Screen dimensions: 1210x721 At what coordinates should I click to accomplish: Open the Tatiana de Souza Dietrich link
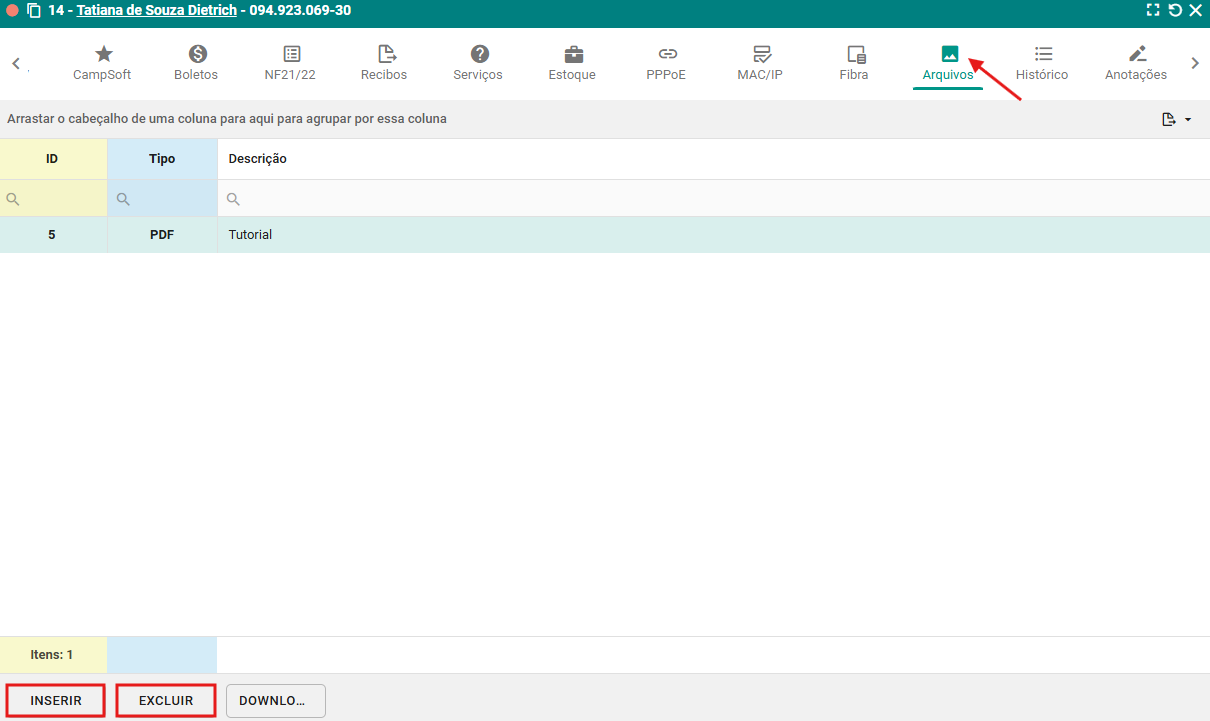pyautogui.click(x=157, y=11)
